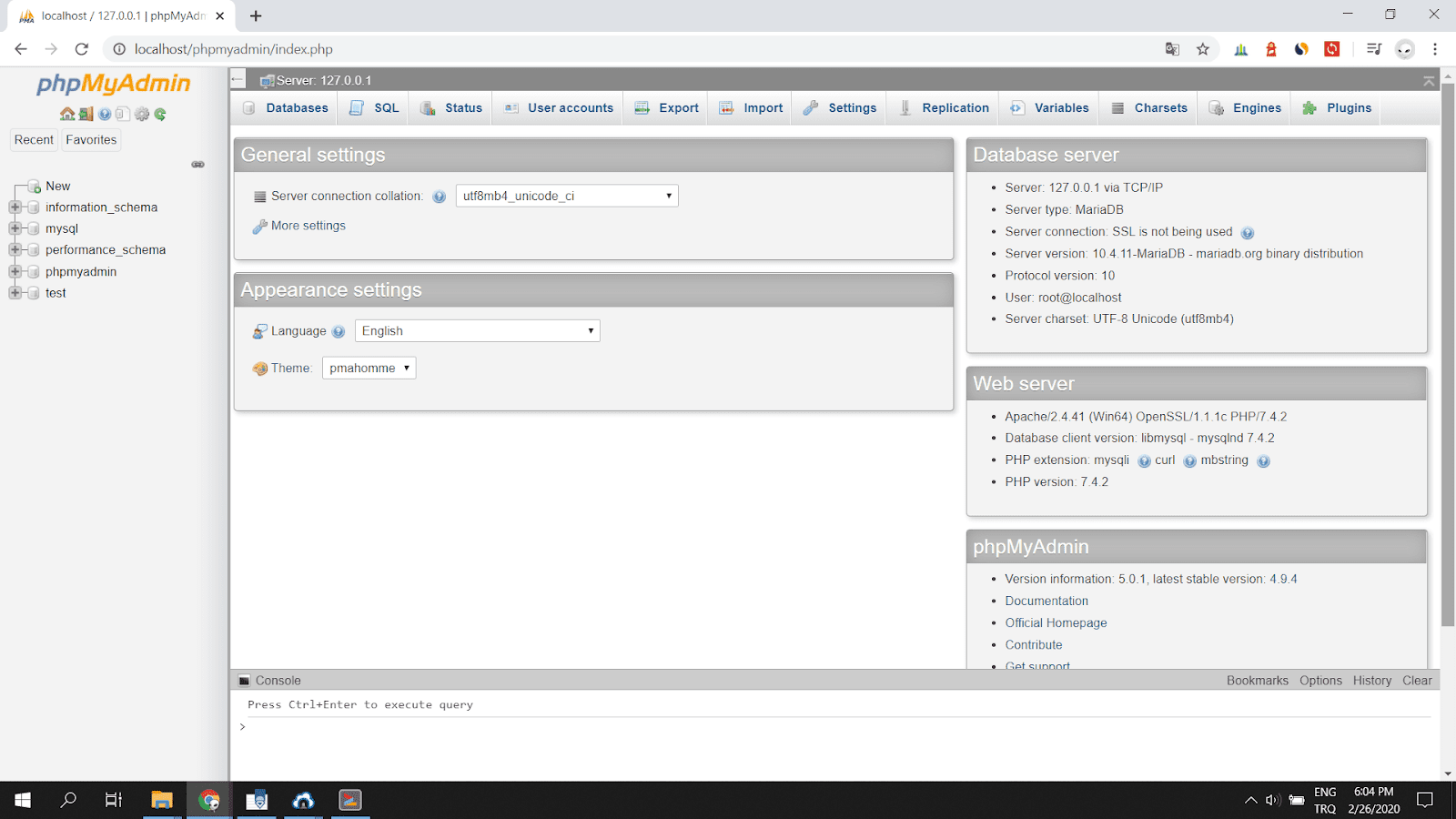Open the Theme dropdown showing pmahomme
Screen dimensions: 1456x819
click(x=369, y=368)
